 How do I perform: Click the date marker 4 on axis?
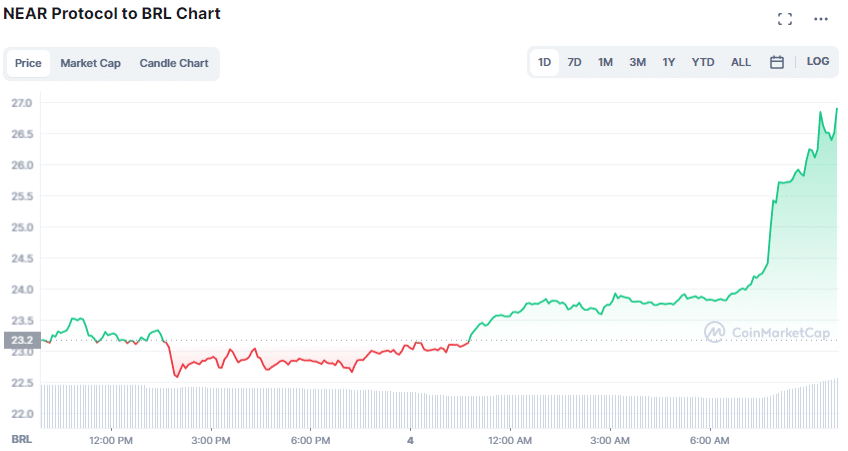click(x=410, y=441)
